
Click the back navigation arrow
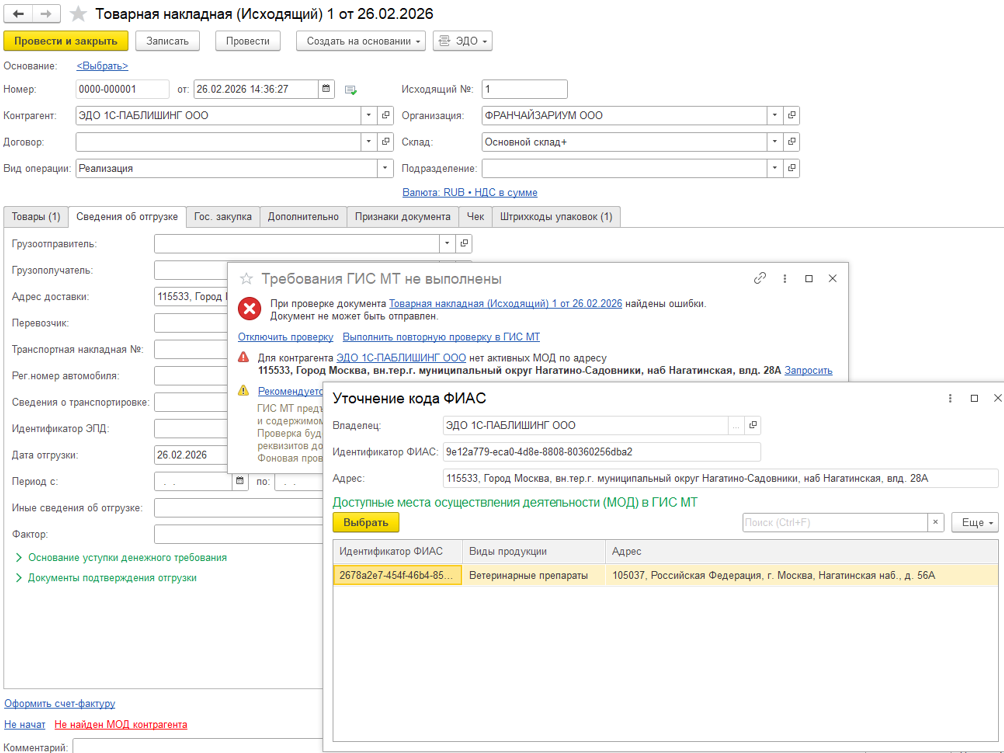(x=19, y=14)
